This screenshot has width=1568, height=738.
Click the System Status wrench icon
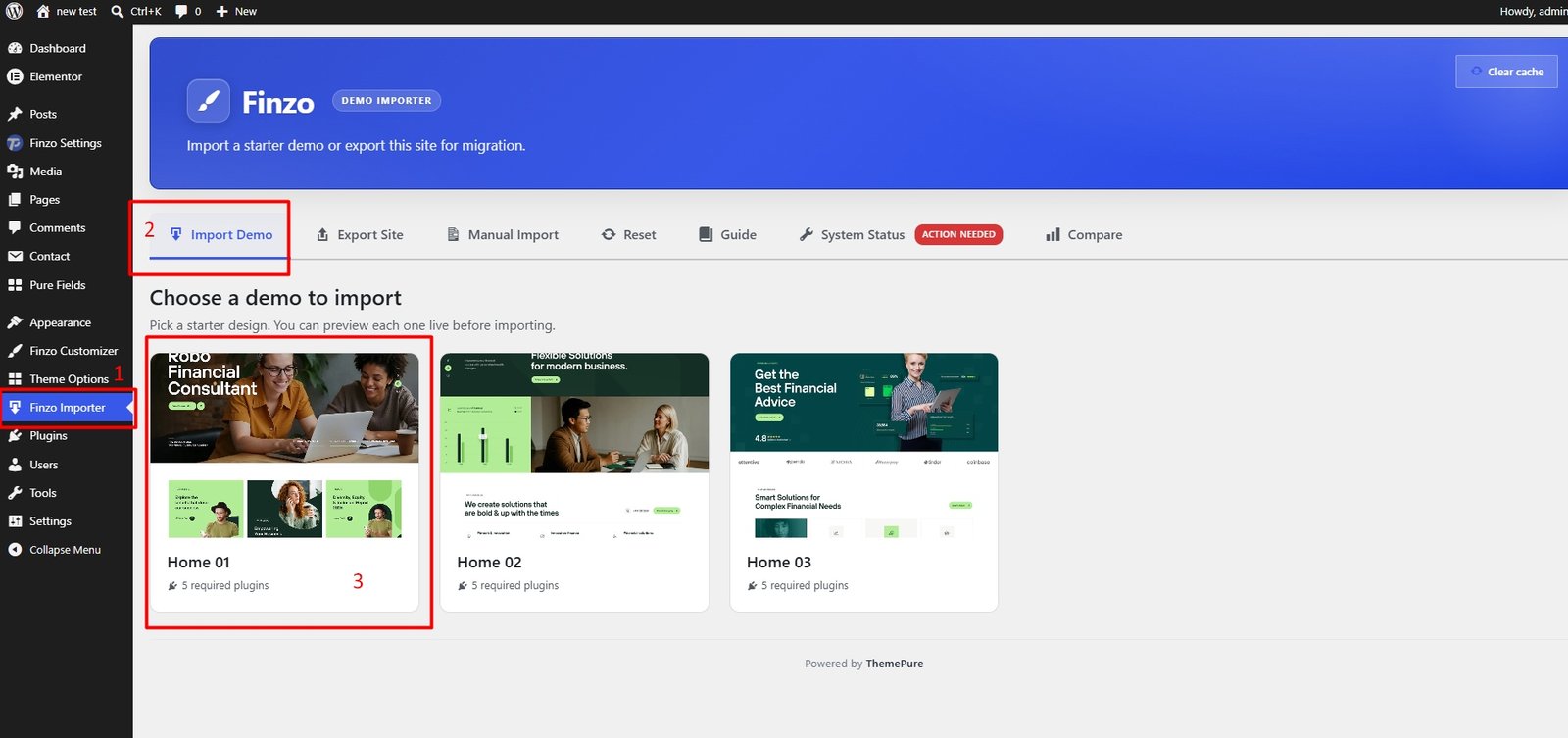pos(807,235)
